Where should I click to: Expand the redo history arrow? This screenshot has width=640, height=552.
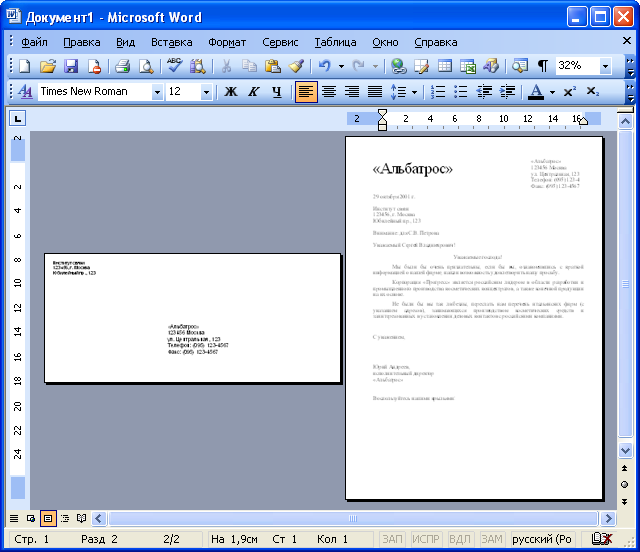375,66
